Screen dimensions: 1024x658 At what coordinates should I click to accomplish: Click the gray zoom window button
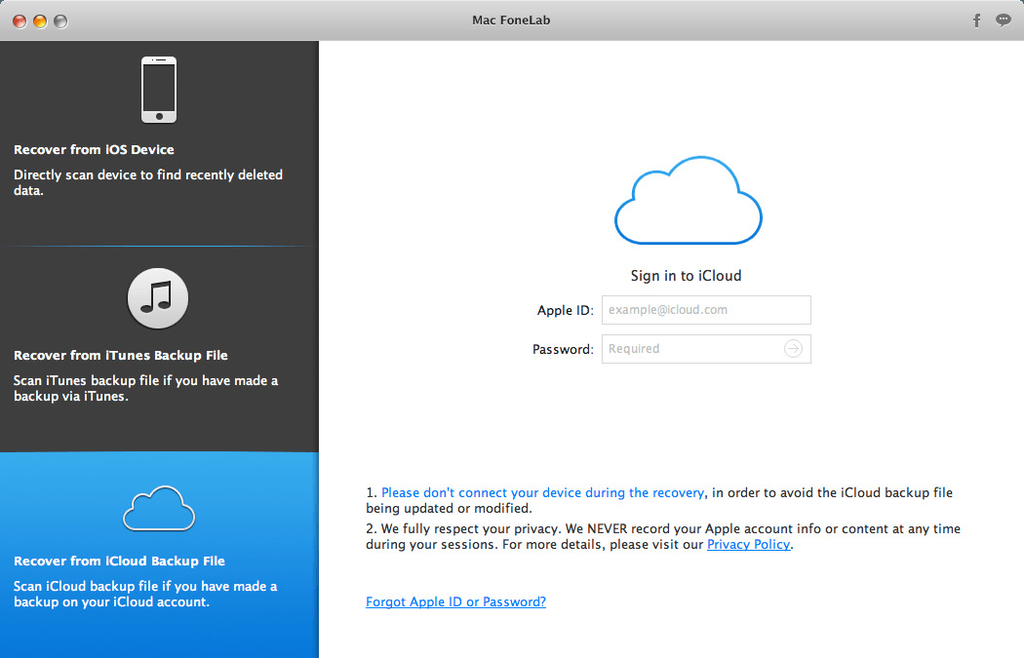click(60, 21)
